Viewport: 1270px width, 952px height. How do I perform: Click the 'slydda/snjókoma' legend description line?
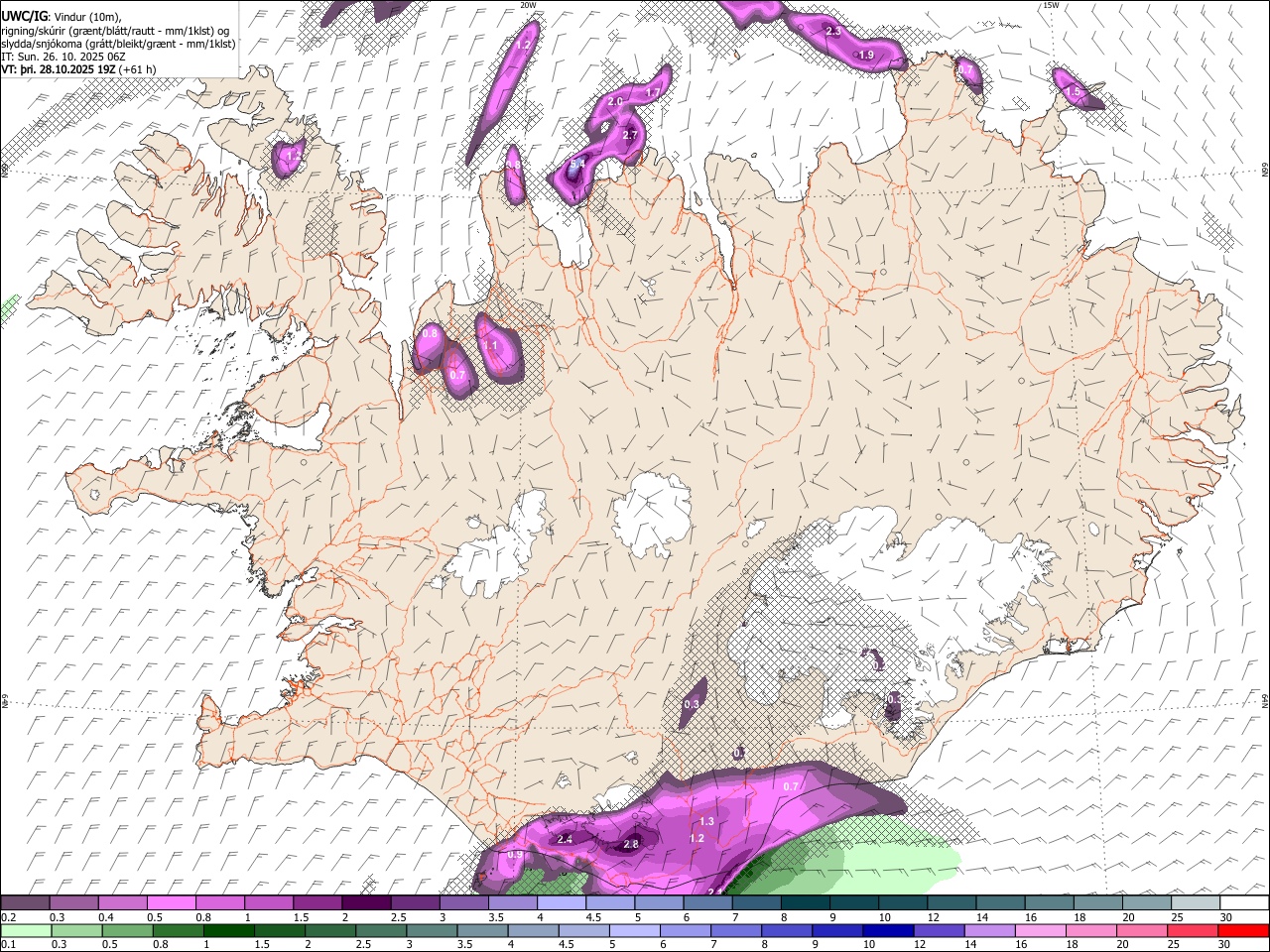point(118,44)
